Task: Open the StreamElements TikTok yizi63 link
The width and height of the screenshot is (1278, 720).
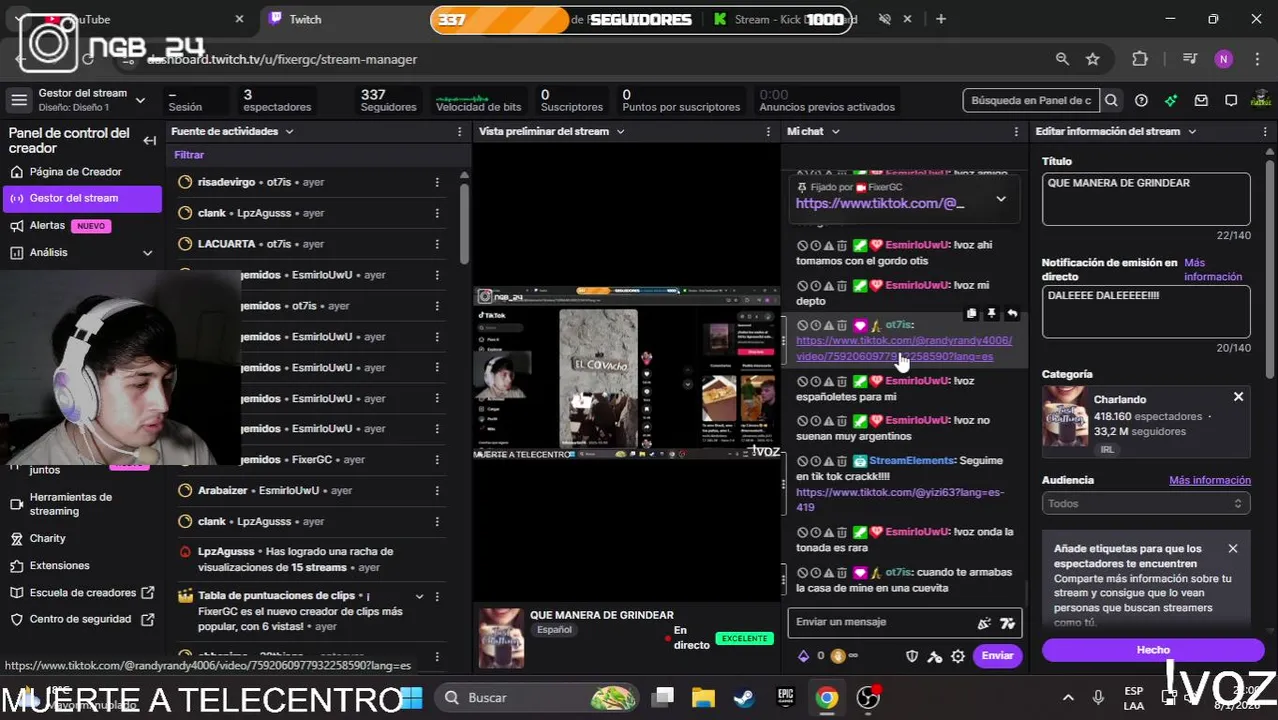Action: click(x=900, y=499)
